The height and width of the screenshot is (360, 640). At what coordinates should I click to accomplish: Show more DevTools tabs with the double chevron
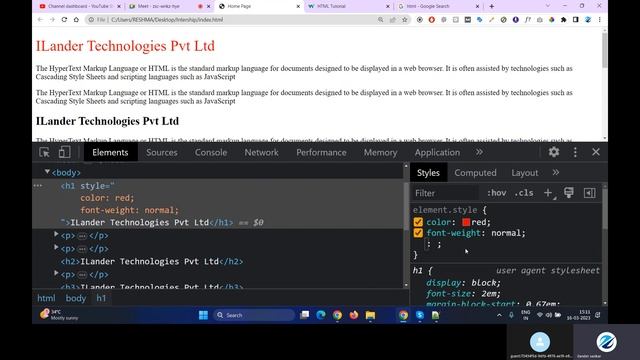(x=479, y=152)
